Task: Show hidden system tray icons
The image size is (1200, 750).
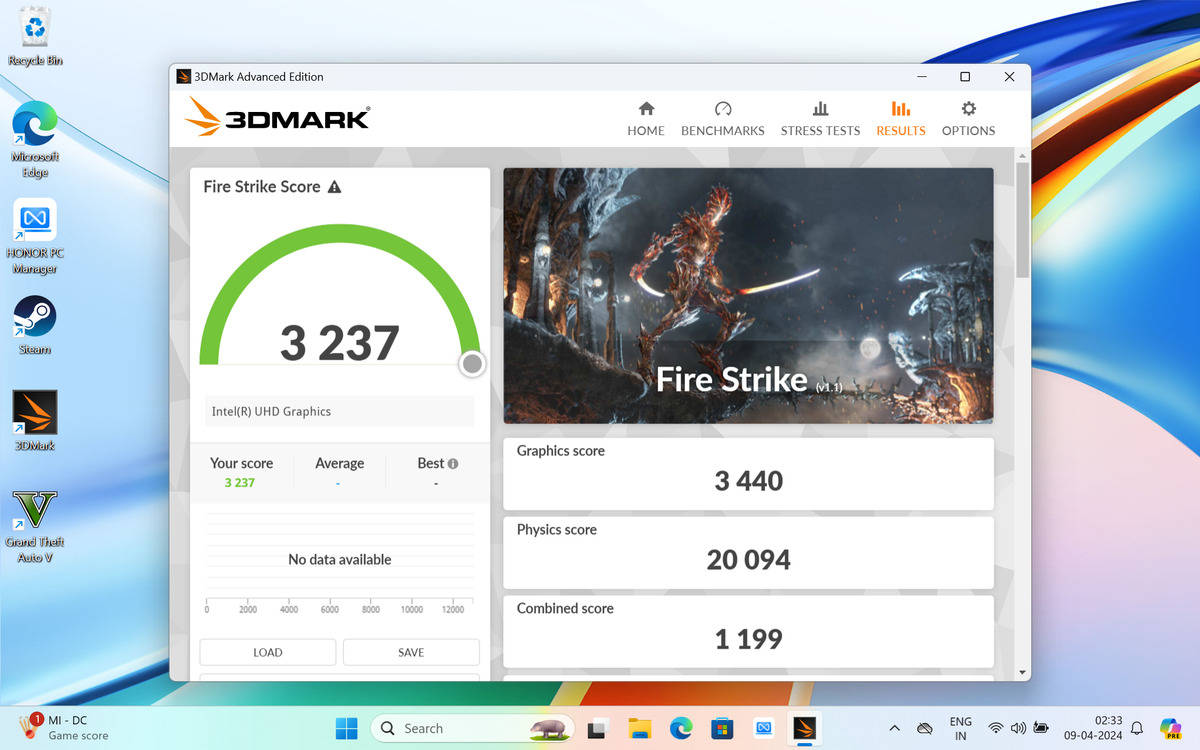Action: (x=894, y=728)
